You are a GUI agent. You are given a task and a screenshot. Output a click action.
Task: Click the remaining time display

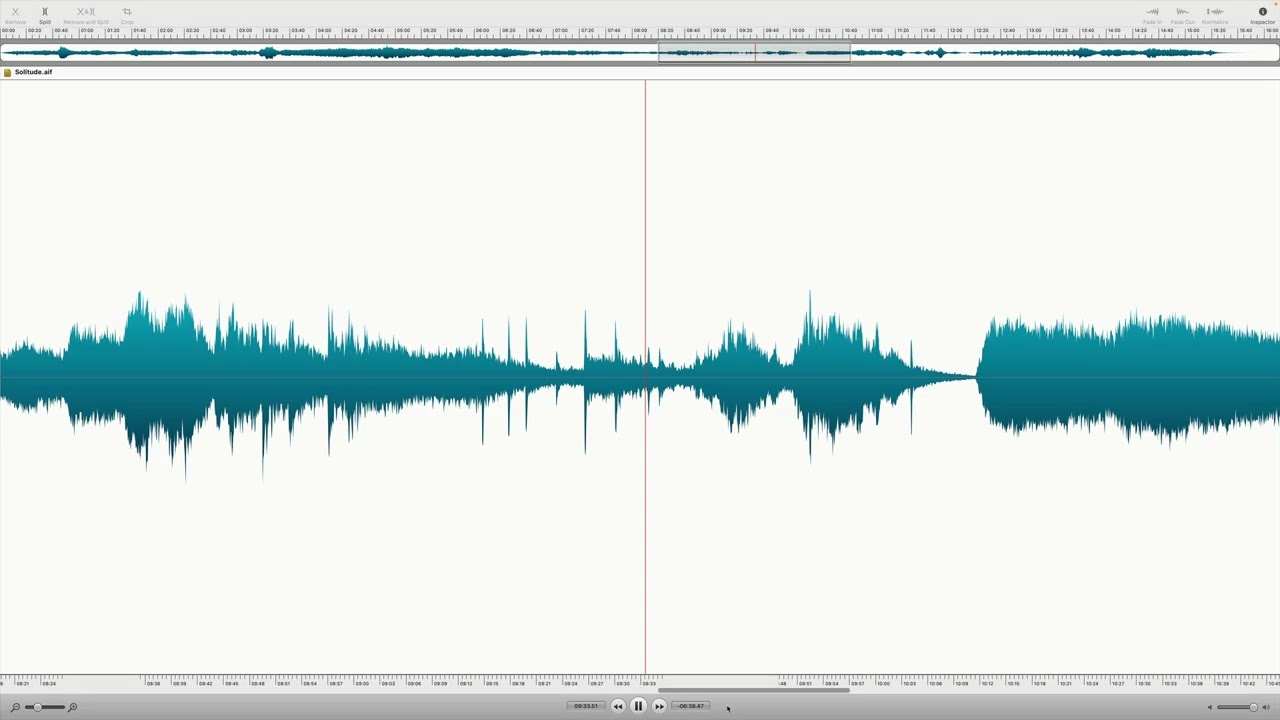(x=691, y=706)
